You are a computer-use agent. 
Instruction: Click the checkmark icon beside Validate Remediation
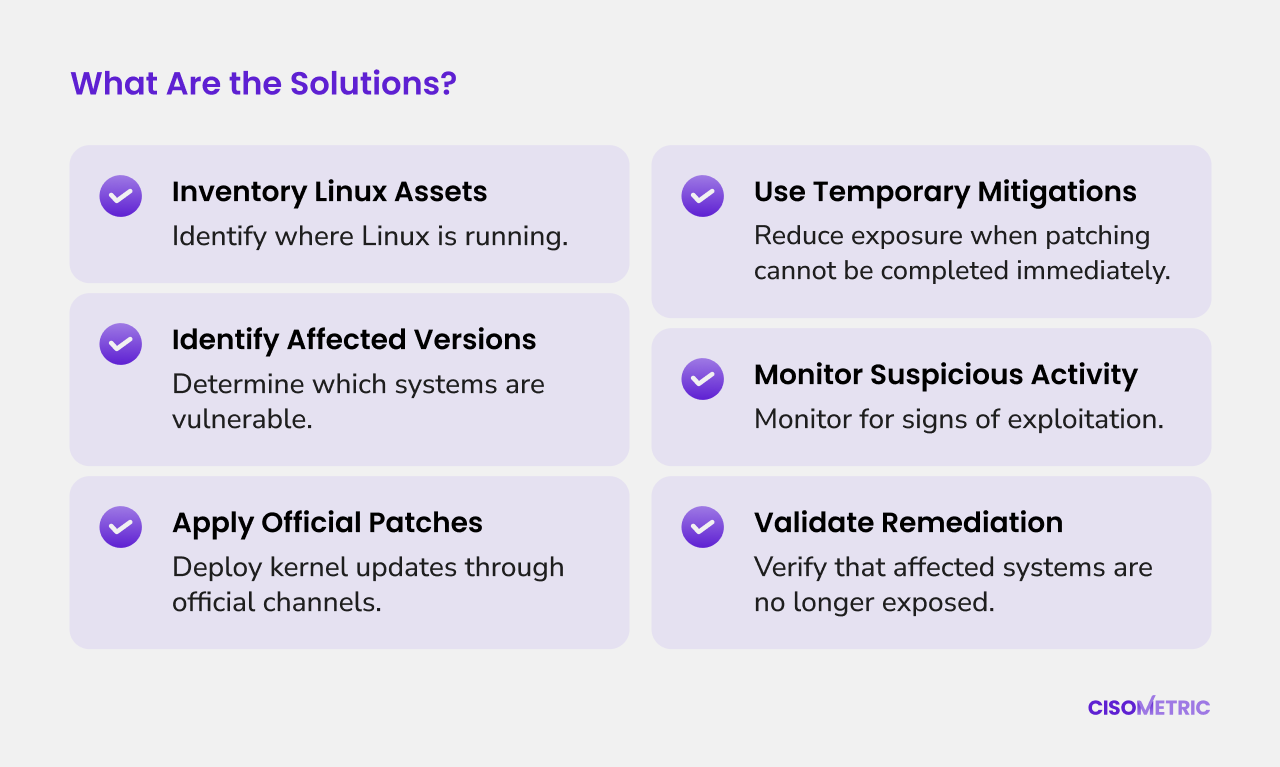point(702,527)
